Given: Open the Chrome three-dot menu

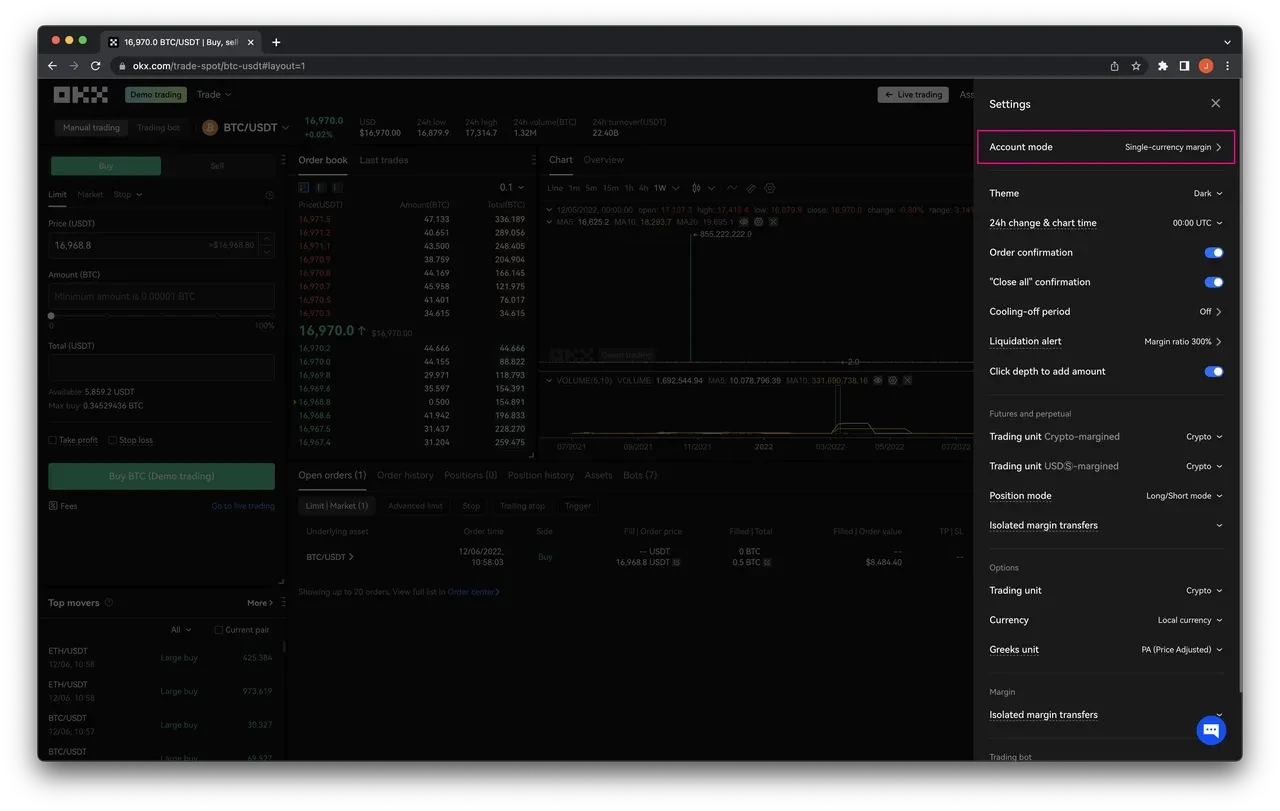Looking at the screenshot, I should pos(1227,66).
